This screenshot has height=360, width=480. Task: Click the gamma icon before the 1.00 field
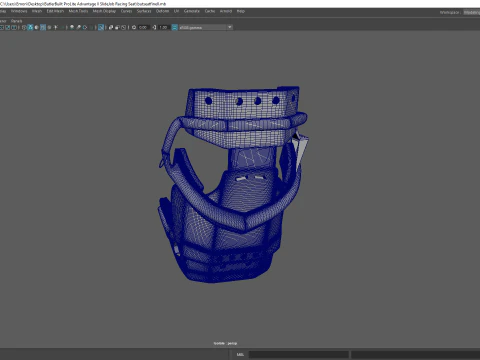[x=154, y=27]
